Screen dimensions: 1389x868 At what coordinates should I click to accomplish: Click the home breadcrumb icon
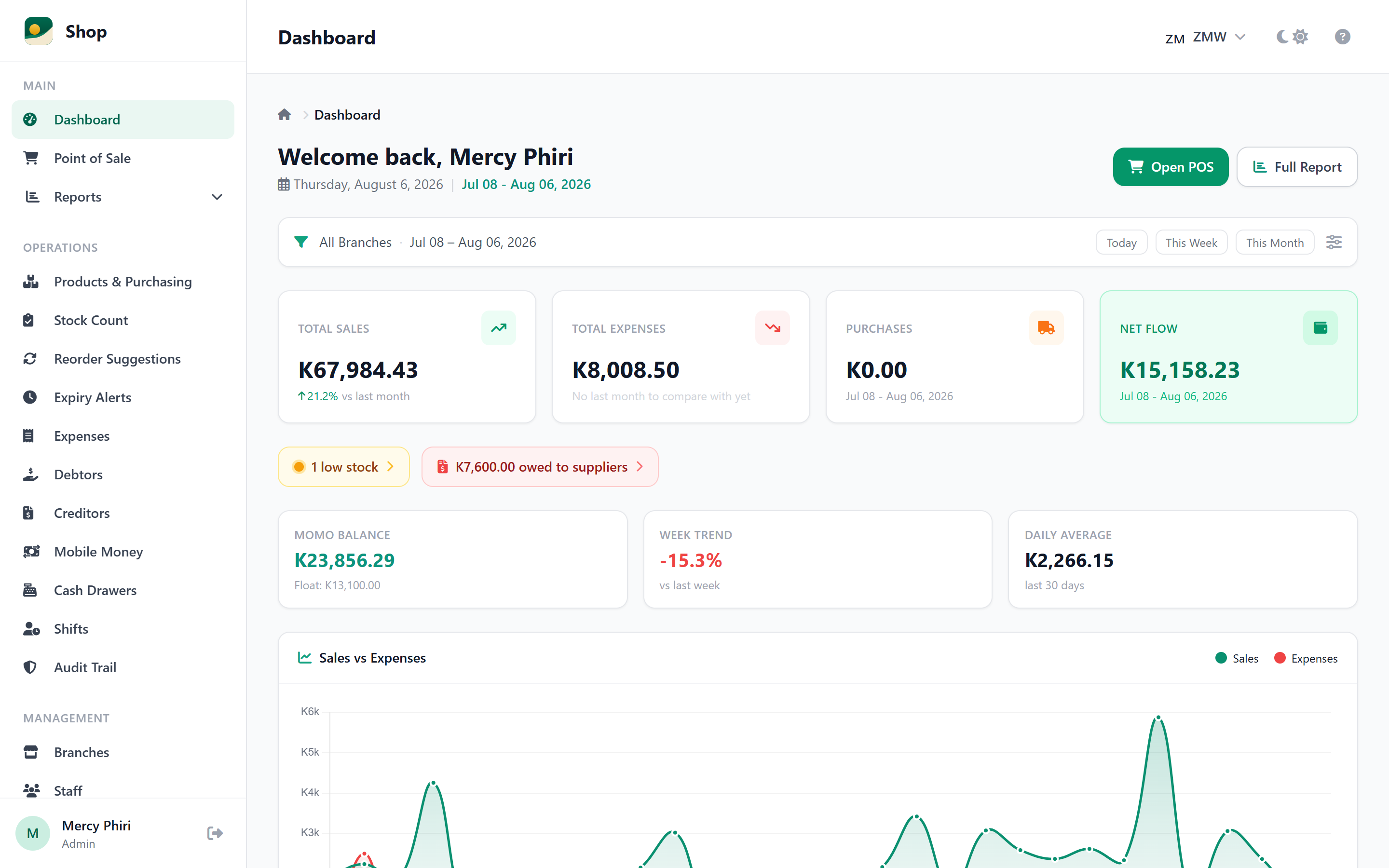(x=284, y=114)
